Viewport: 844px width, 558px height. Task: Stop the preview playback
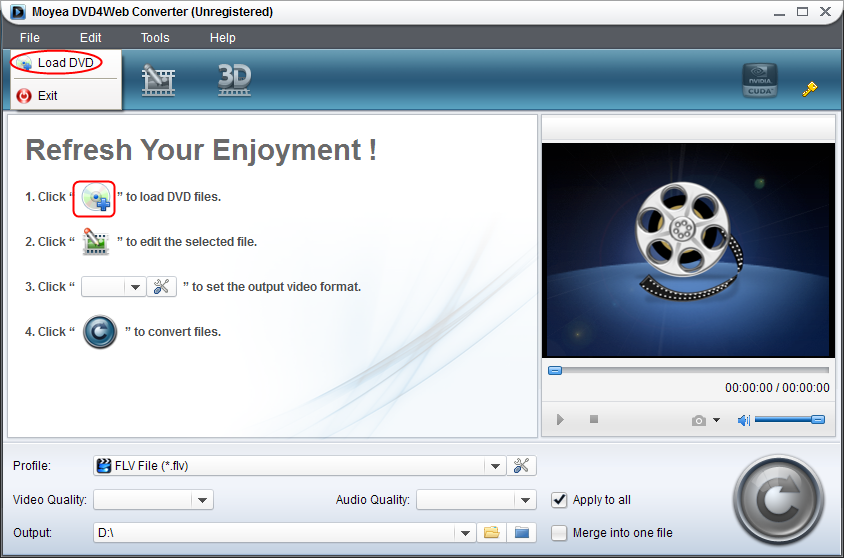(594, 419)
